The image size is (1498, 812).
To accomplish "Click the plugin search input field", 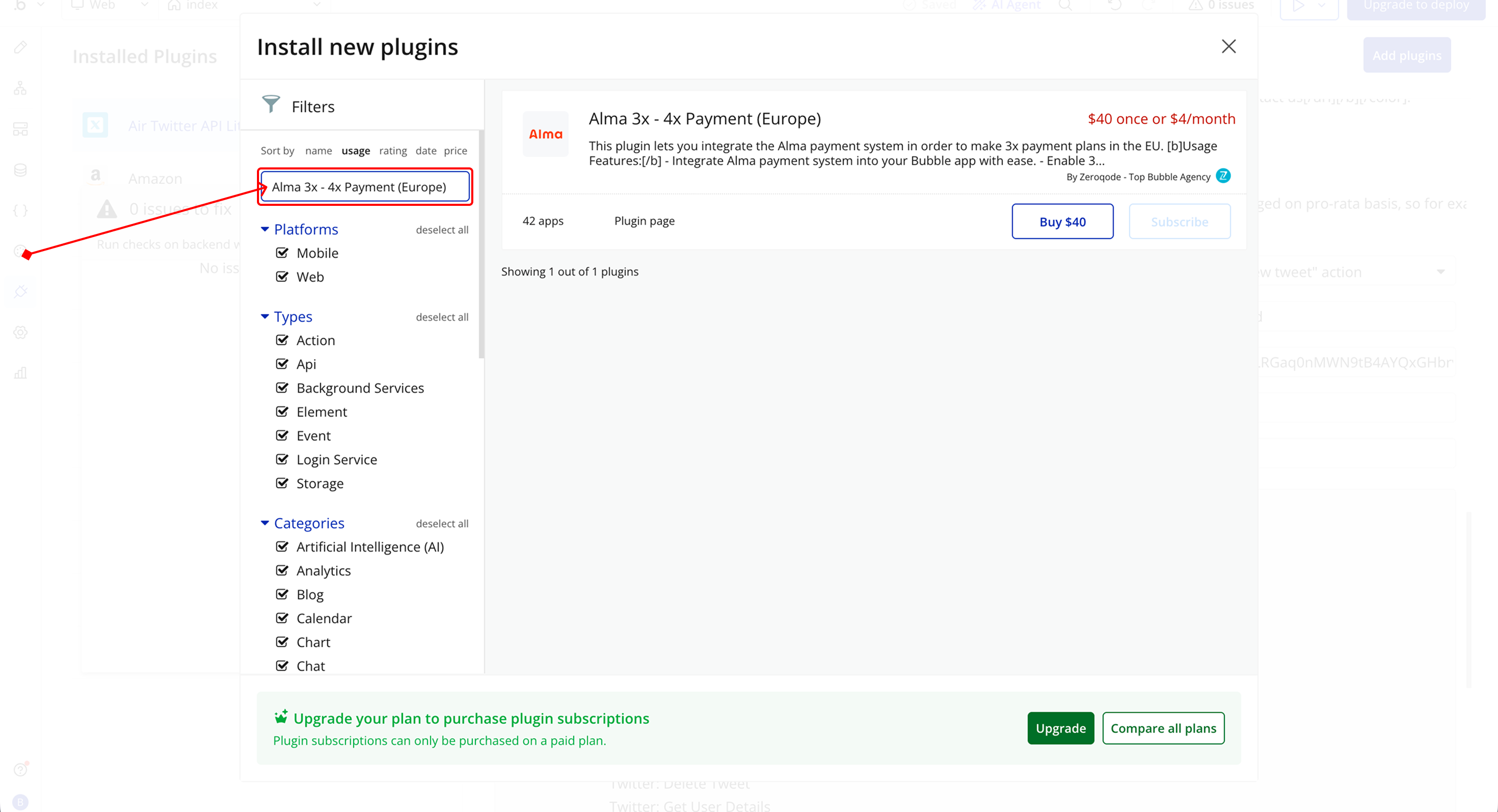I will point(365,187).
